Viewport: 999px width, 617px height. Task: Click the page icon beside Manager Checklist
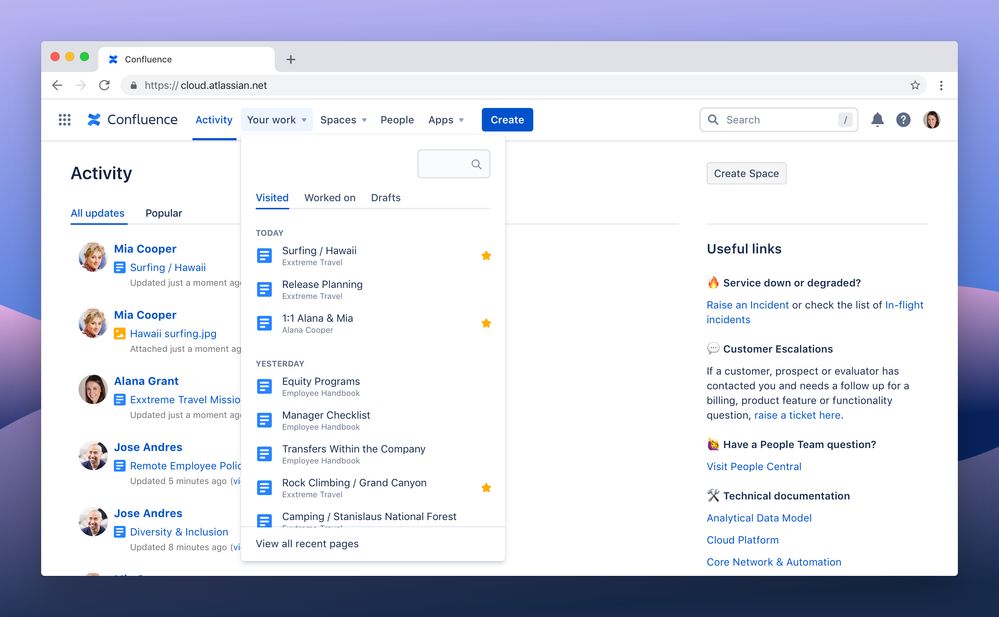(264, 420)
